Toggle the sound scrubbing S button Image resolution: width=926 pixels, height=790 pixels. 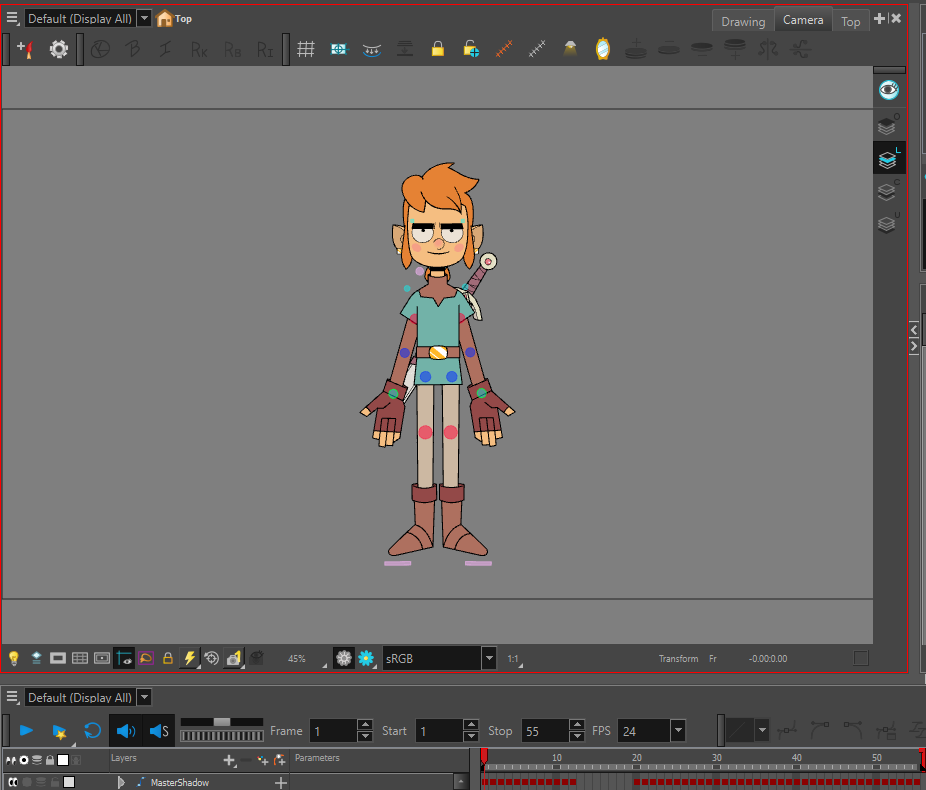tap(159, 731)
